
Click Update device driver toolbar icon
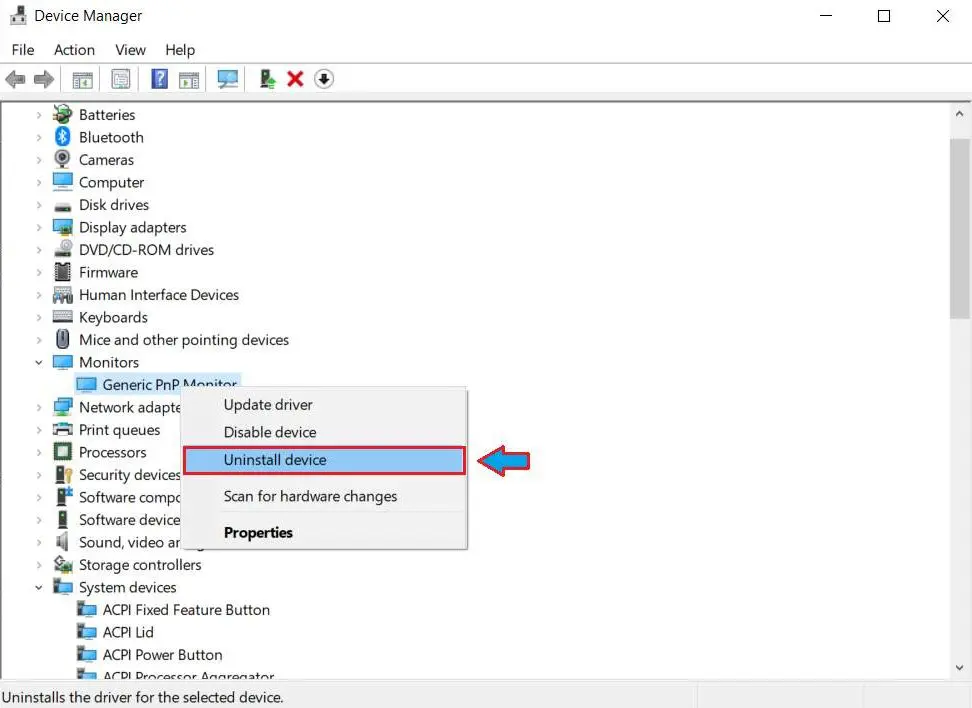(267, 79)
